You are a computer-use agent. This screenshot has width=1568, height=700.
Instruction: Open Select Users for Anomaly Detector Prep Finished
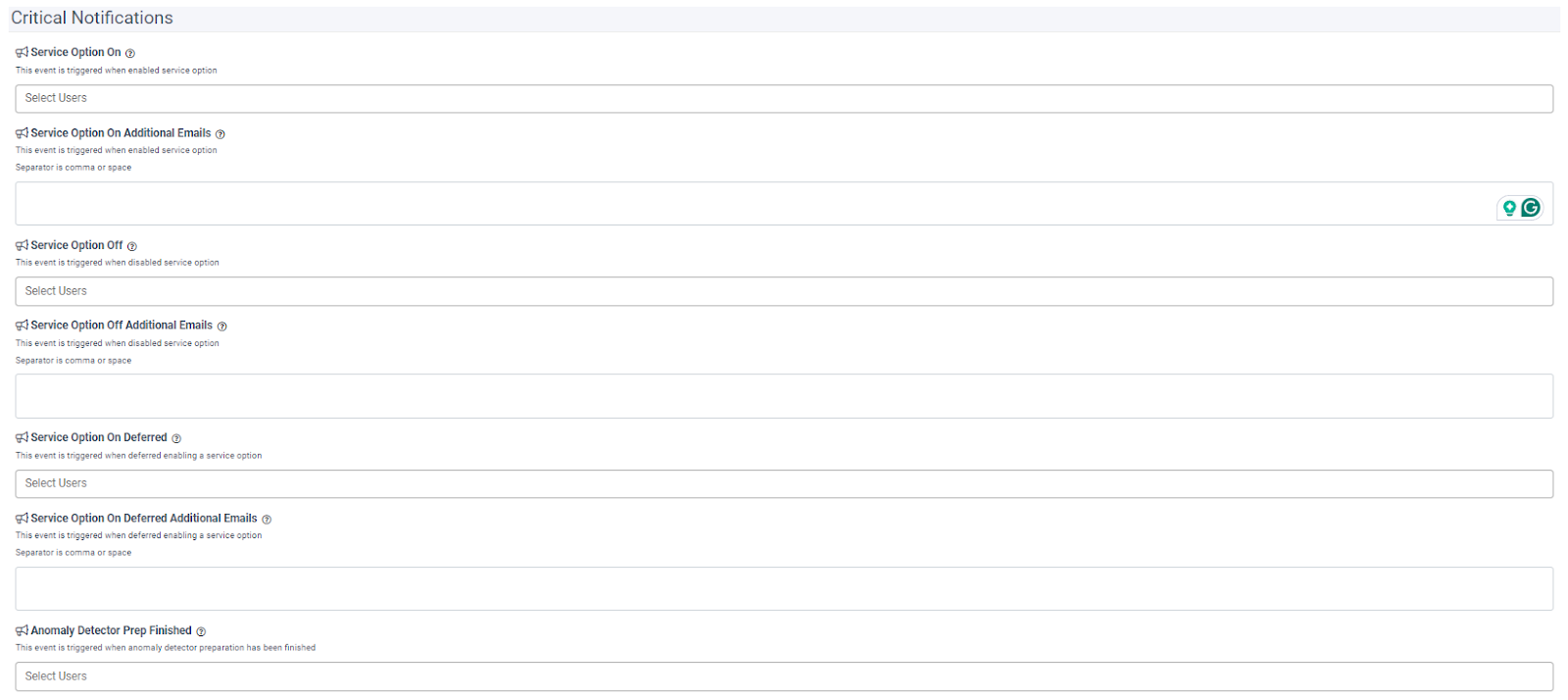(x=784, y=676)
